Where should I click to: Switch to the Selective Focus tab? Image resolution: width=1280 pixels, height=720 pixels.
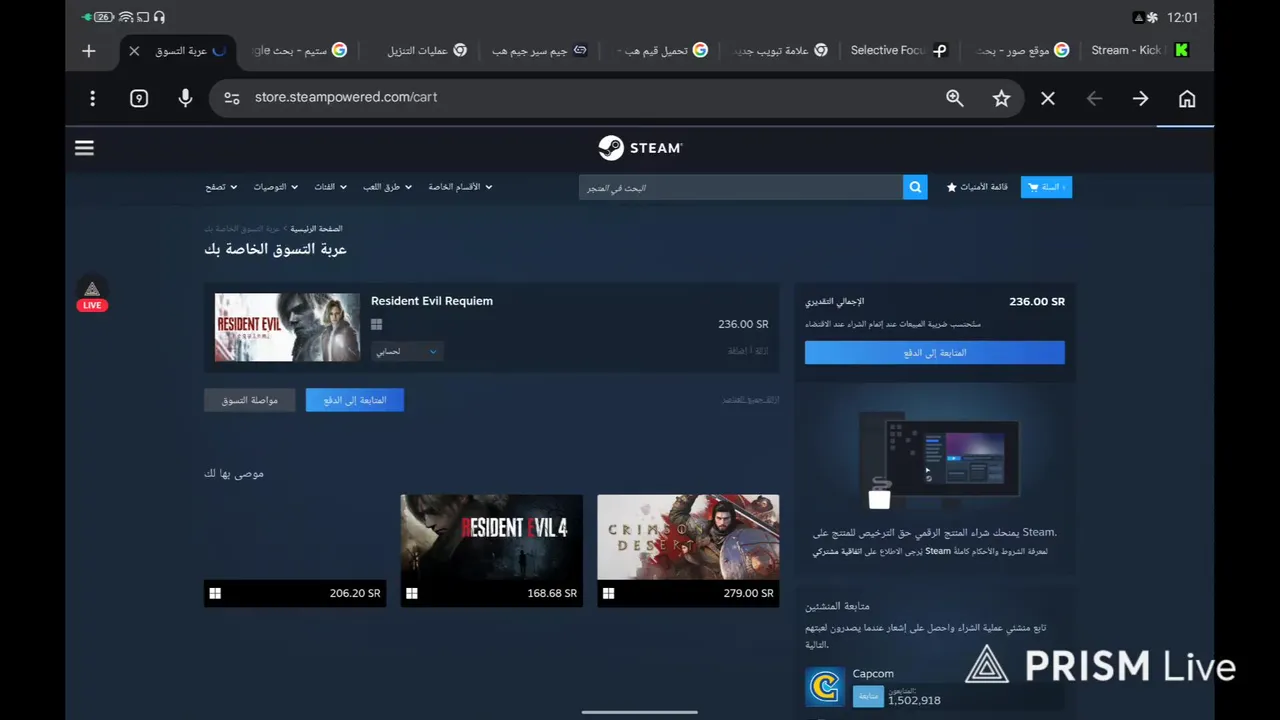coord(898,51)
